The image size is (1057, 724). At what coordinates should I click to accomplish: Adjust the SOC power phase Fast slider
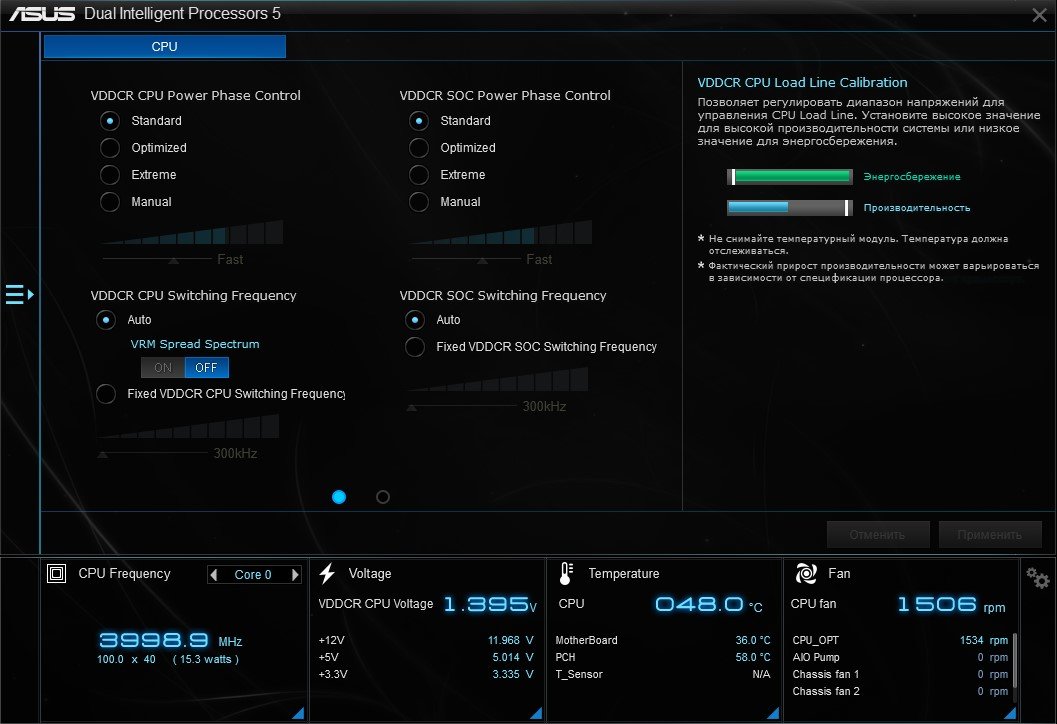pos(482,260)
